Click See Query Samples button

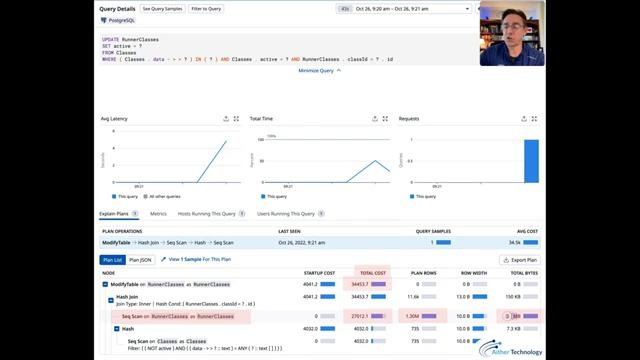point(162,9)
